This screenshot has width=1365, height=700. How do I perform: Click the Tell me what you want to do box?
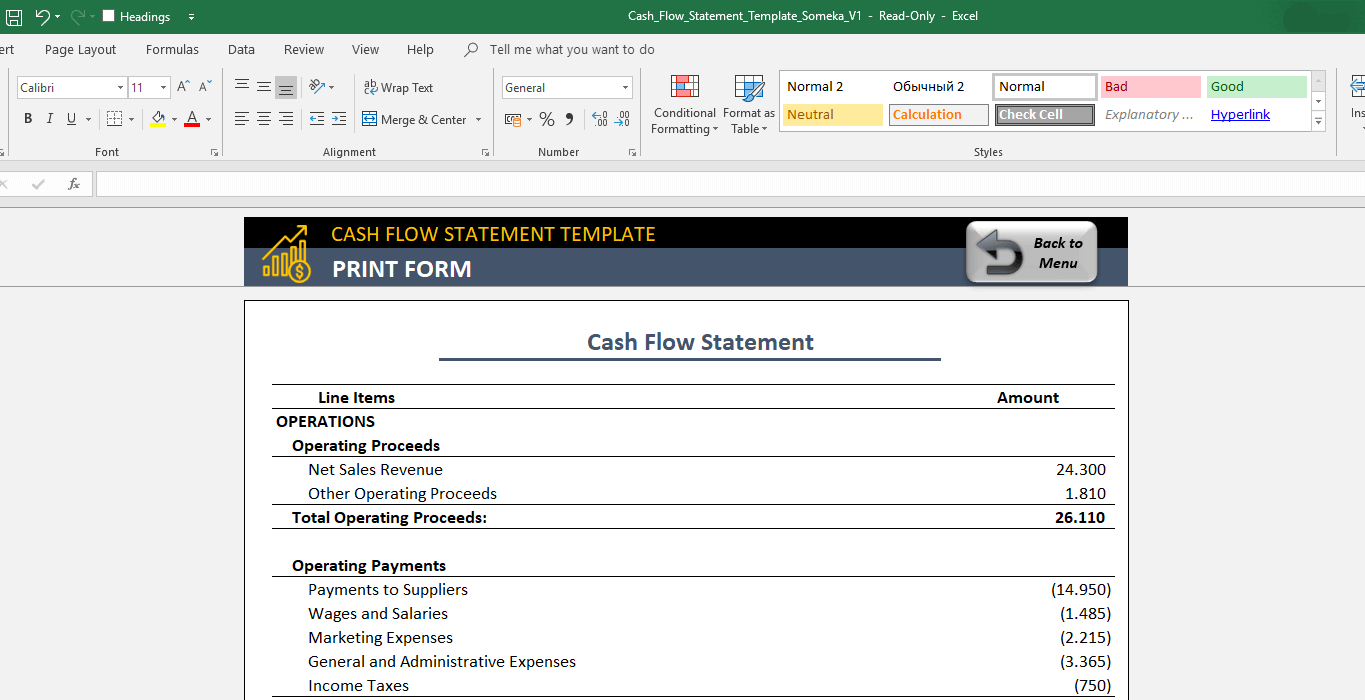point(572,49)
